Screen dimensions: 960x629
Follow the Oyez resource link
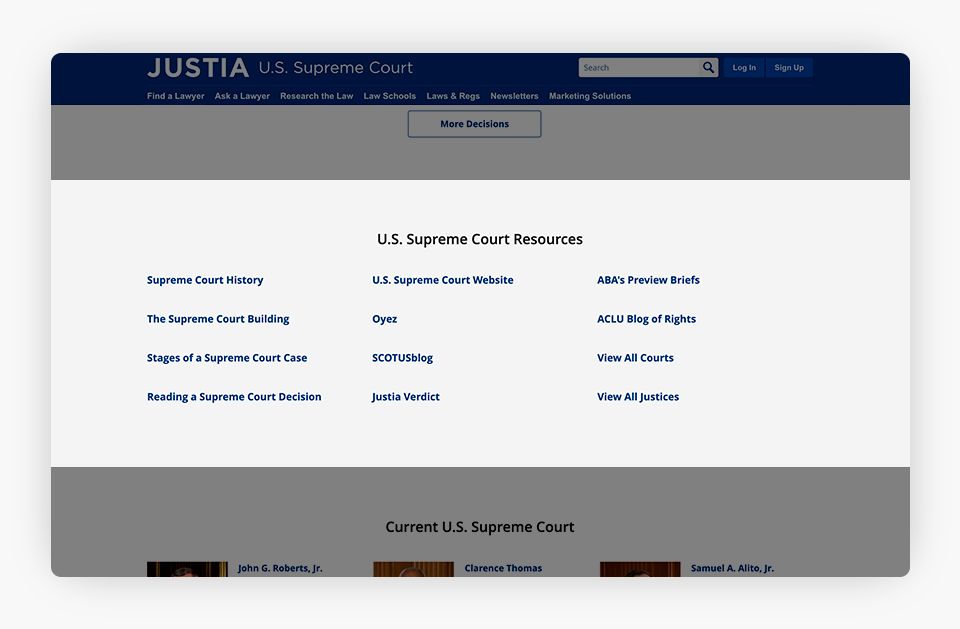coord(384,319)
